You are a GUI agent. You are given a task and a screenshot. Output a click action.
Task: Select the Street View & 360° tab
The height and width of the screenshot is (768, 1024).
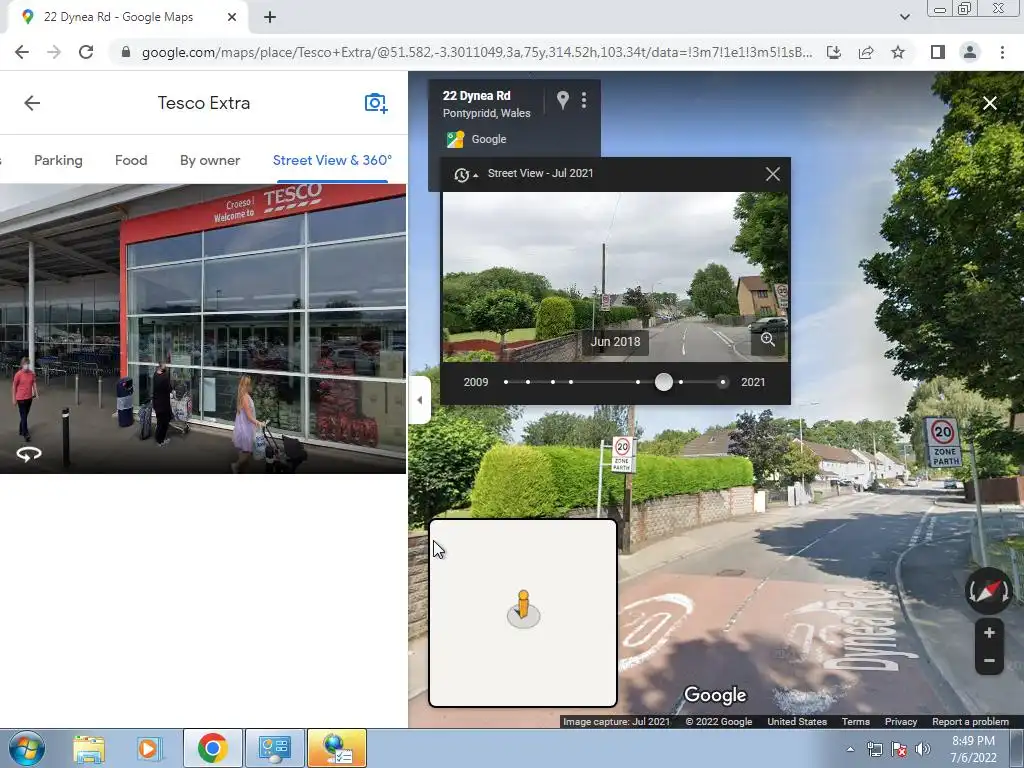[332, 160]
